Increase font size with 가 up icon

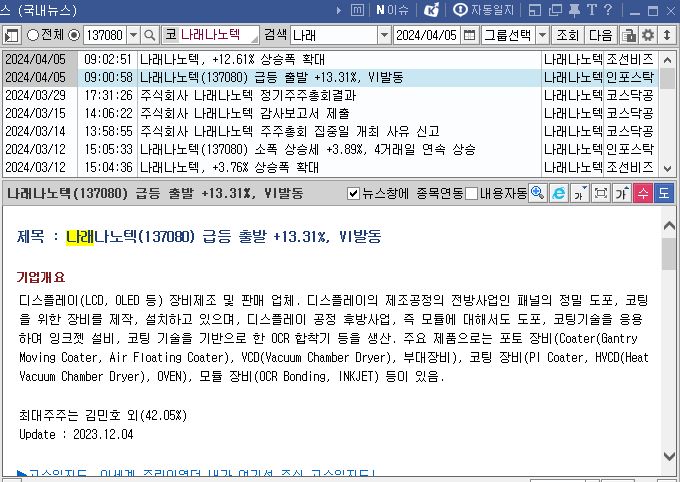(621, 193)
